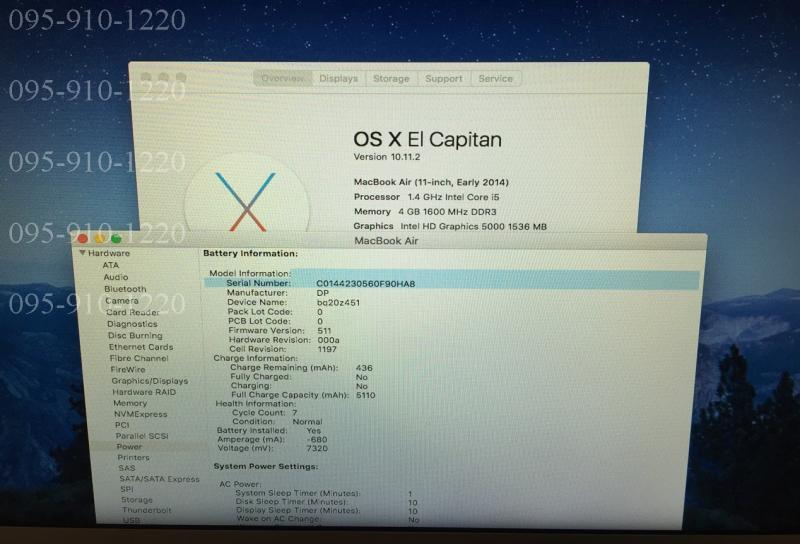Open the Service tab
The image size is (800, 544).
[495, 79]
